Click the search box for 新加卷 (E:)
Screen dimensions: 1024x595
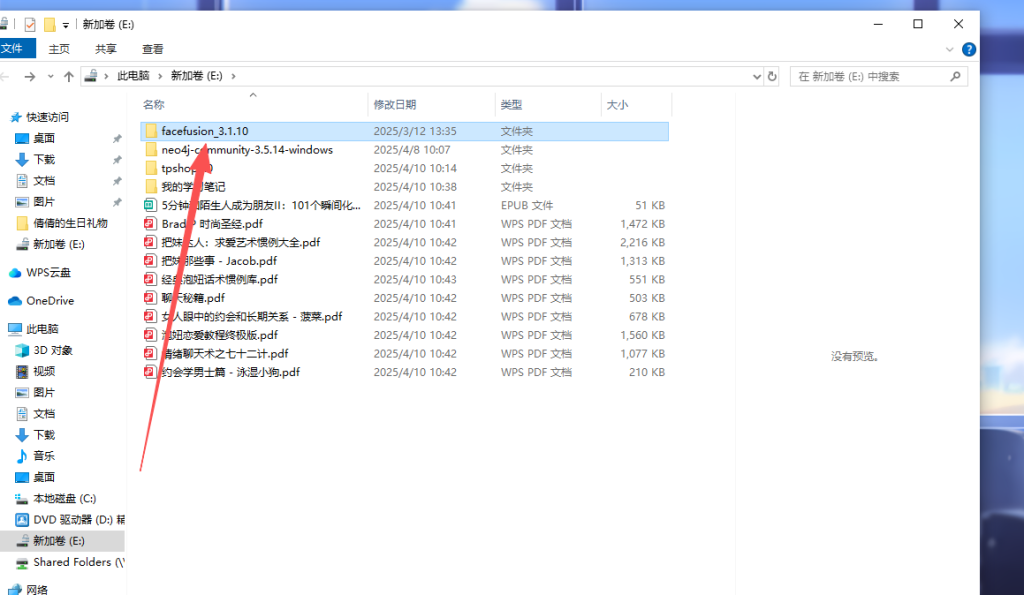coord(870,76)
